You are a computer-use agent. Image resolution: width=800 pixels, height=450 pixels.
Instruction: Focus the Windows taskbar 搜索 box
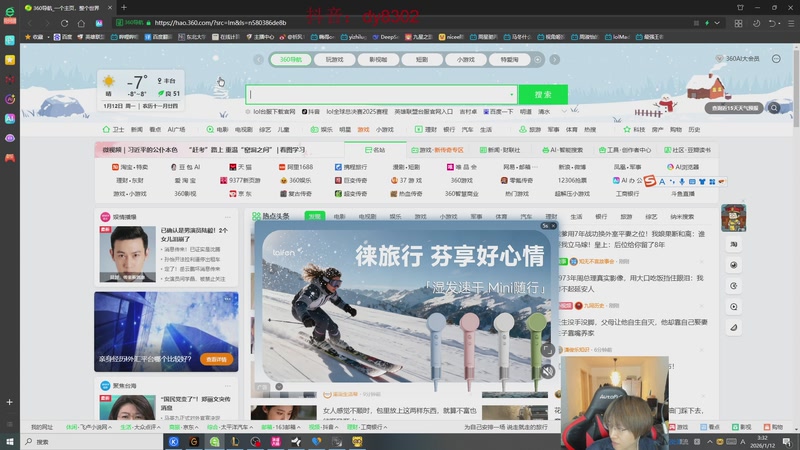(x=92, y=441)
